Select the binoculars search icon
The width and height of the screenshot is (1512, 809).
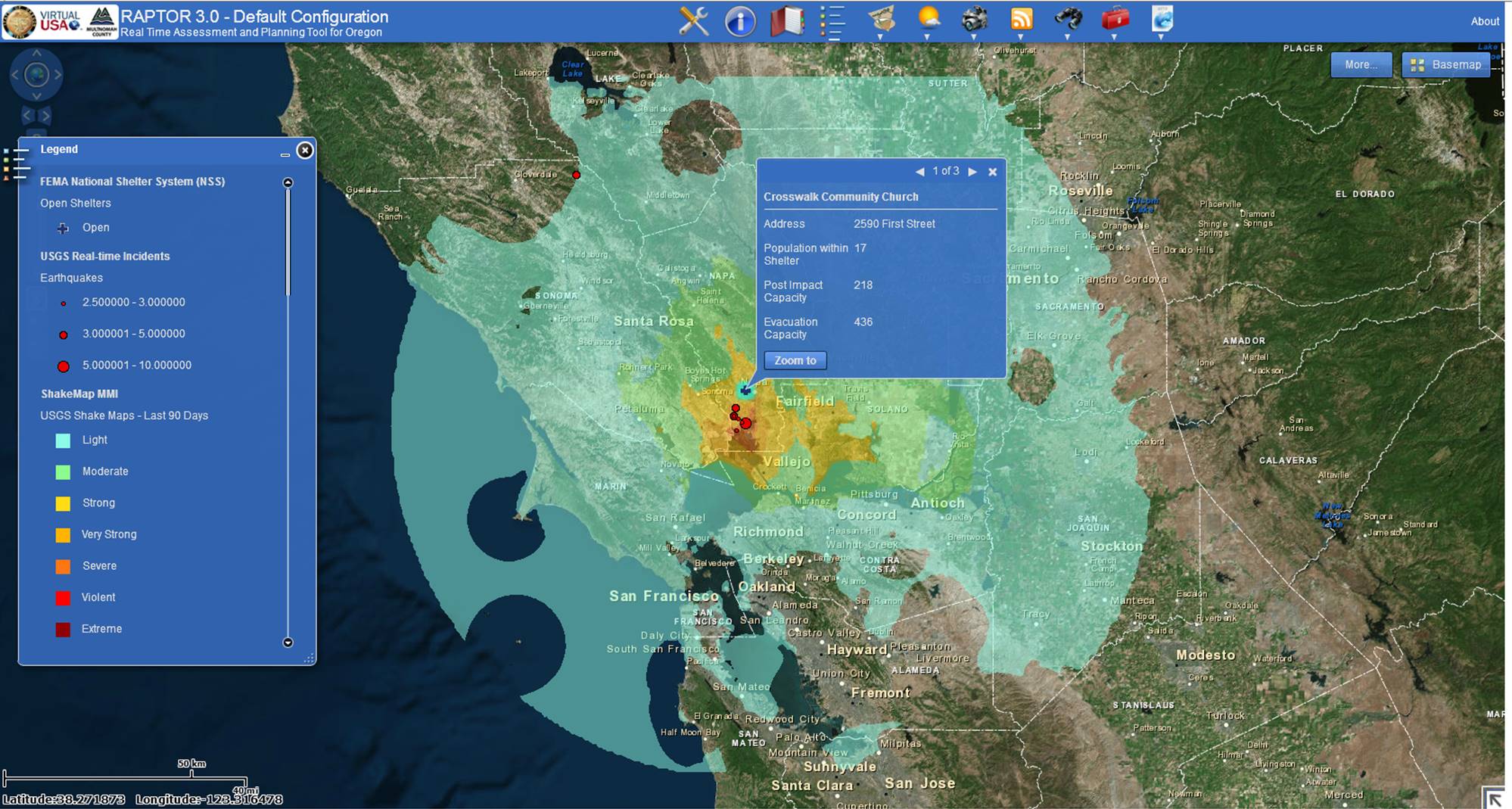click(x=1068, y=19)
